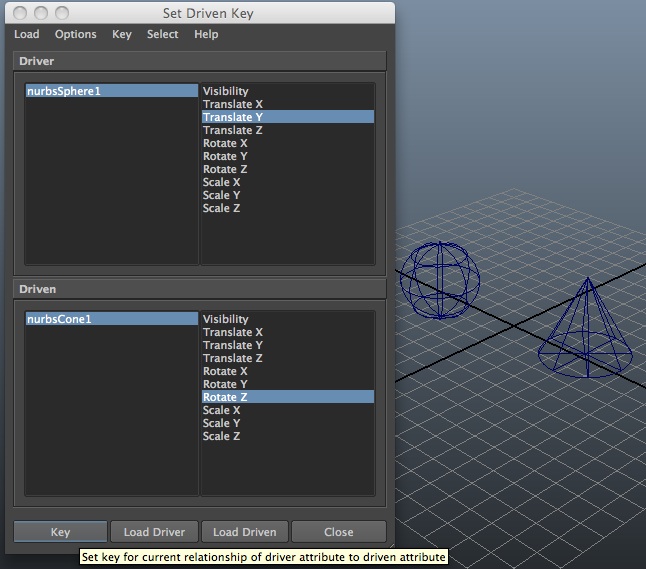Select Scale X in Driver attributes
The width and height of the screenshot is (646, 569).
point(288,182)
